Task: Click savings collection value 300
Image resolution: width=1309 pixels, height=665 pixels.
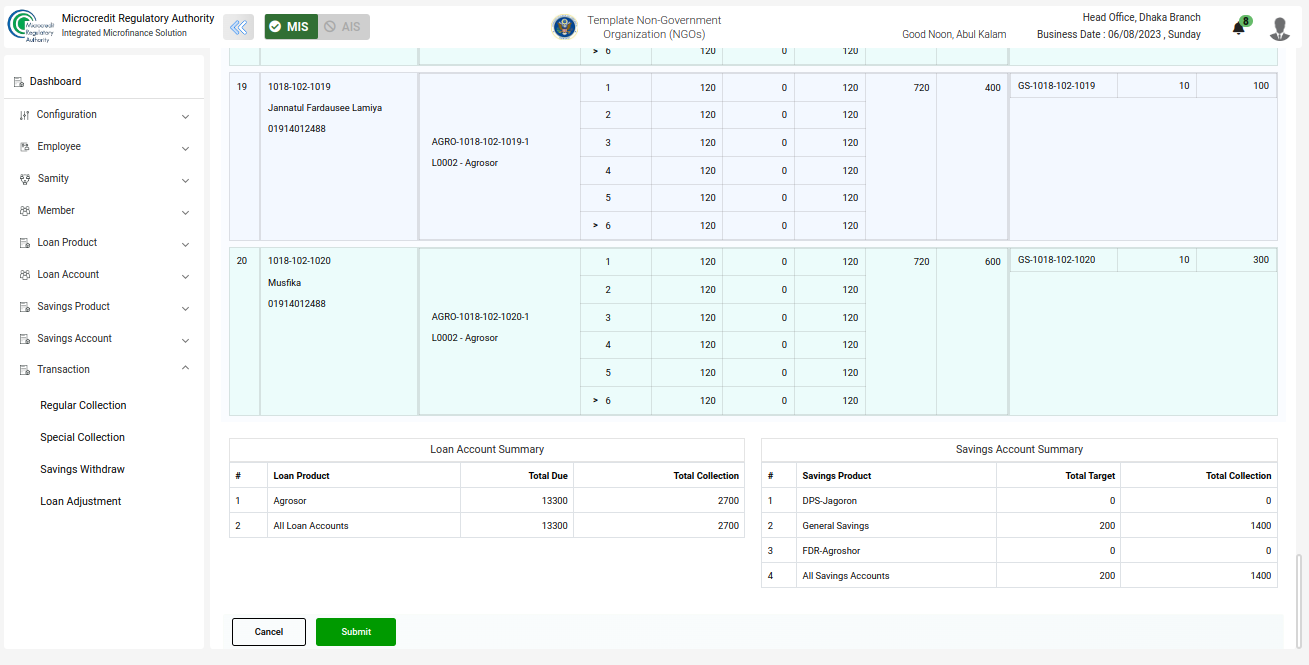Action: click(1260, 260)
